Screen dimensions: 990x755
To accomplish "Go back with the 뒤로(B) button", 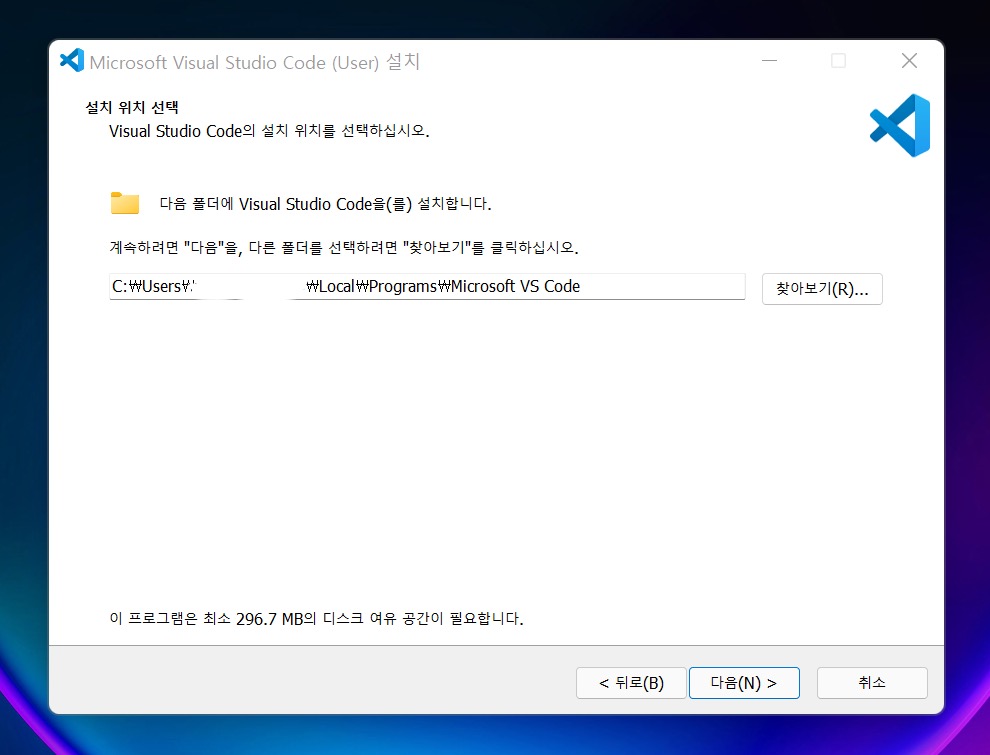I will pyautogui.click(x=631, y=683).
